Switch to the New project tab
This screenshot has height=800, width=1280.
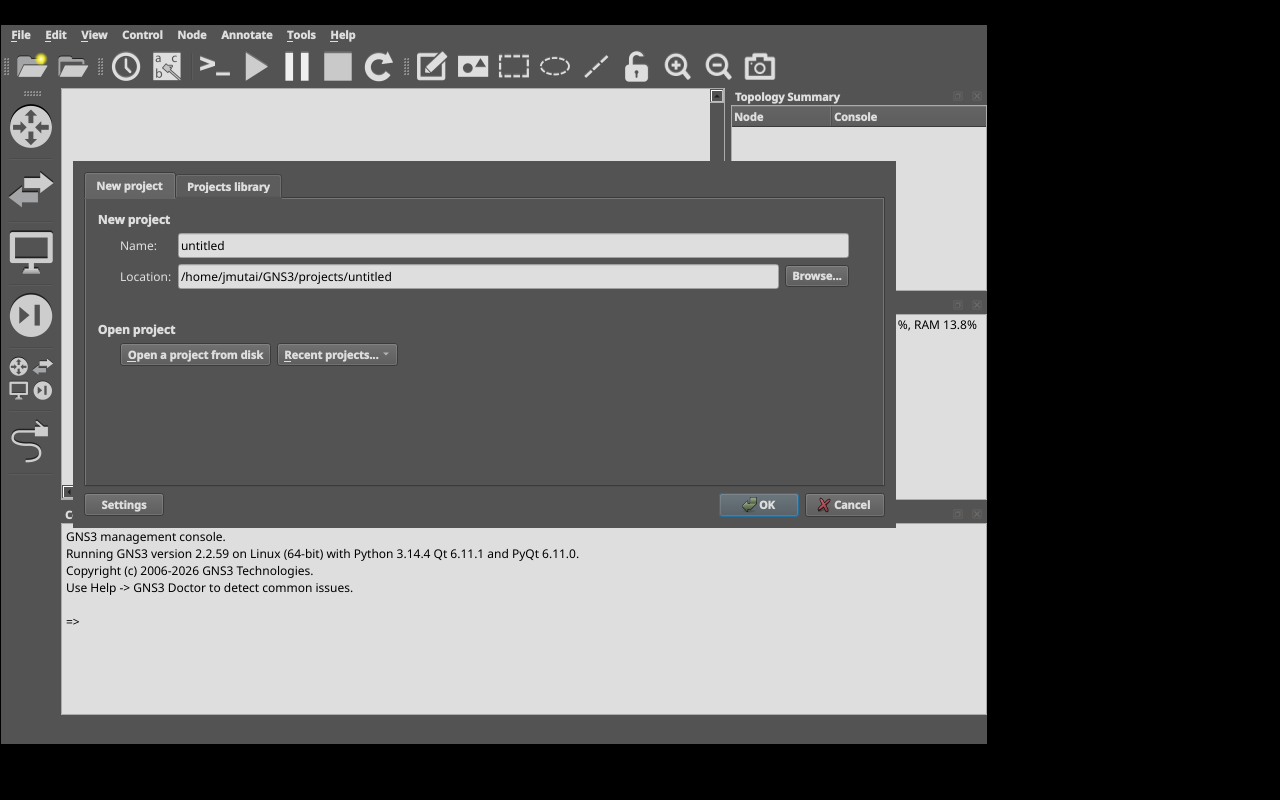pyautogui.click(x=130, y=186)
